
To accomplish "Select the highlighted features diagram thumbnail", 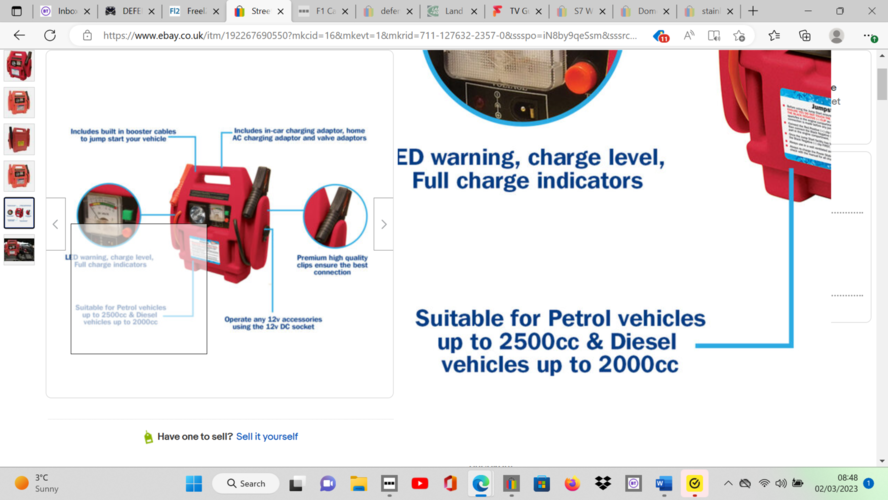I will (19, 213).
